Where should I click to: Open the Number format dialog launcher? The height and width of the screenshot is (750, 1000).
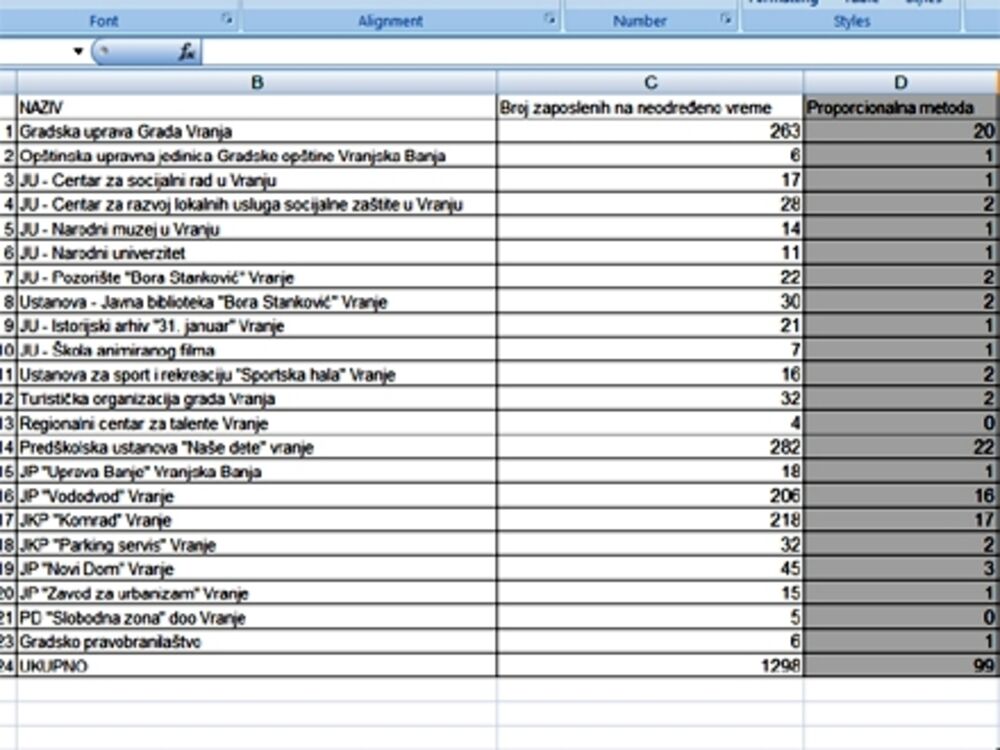[726, 19]
